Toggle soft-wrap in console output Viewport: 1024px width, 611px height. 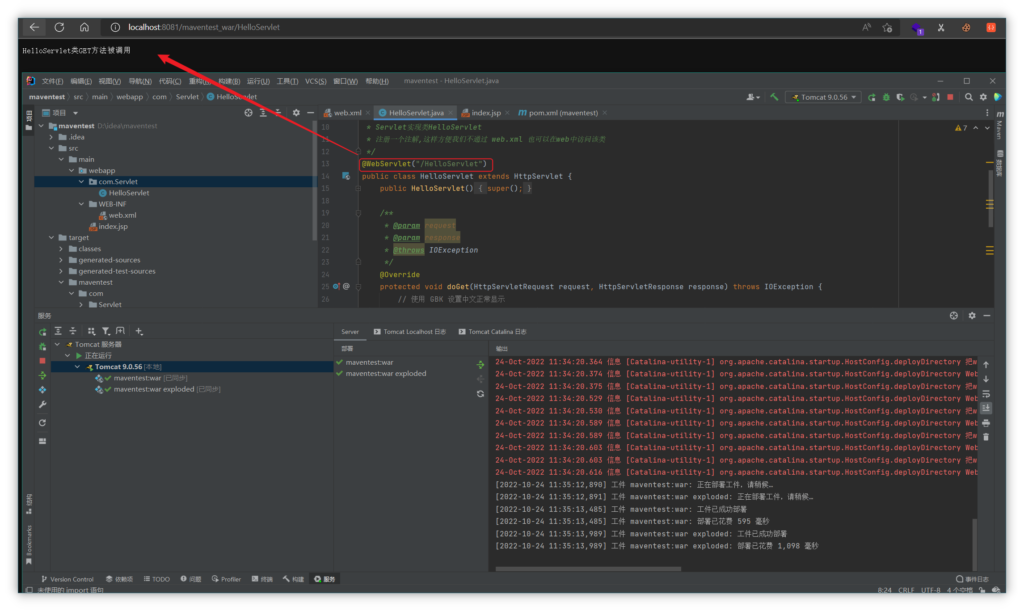[x=986, y=394]
